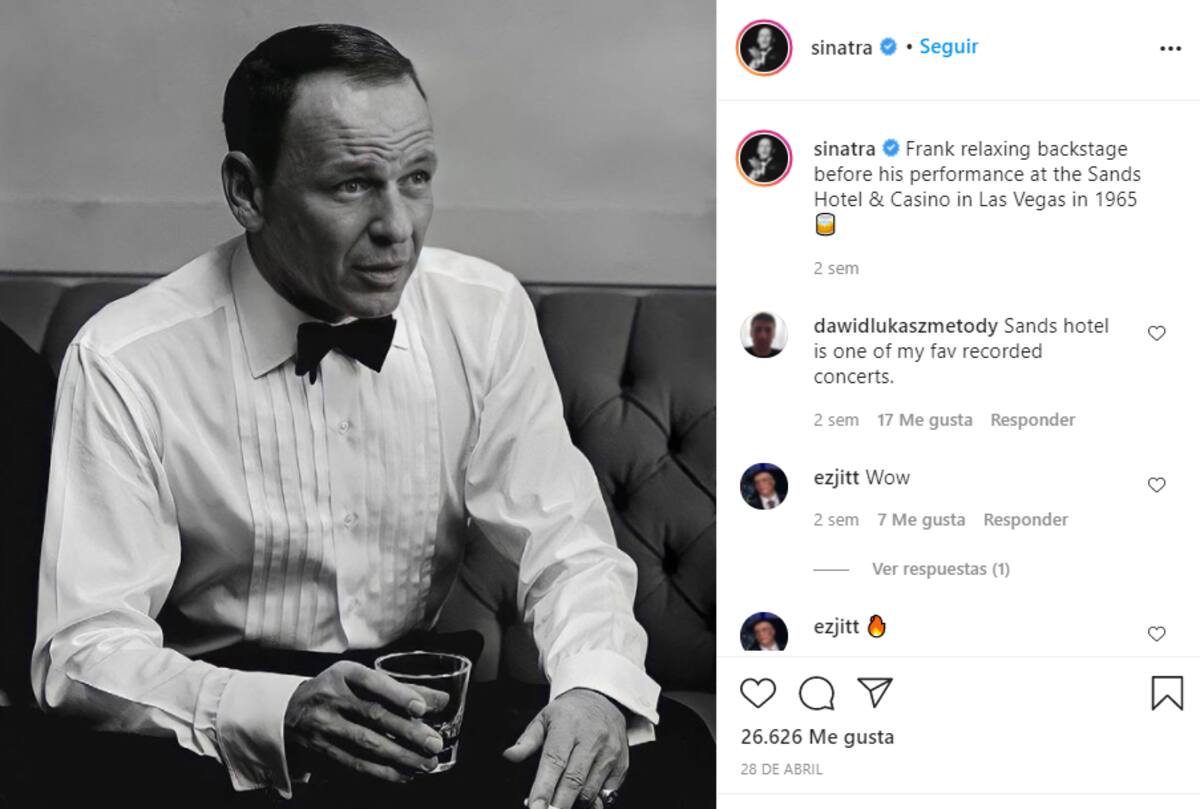This screenshot has height=809, width=1200.
Task: Show the "26.626 Me gusta" likes list
Action: (x=817, y=737)
